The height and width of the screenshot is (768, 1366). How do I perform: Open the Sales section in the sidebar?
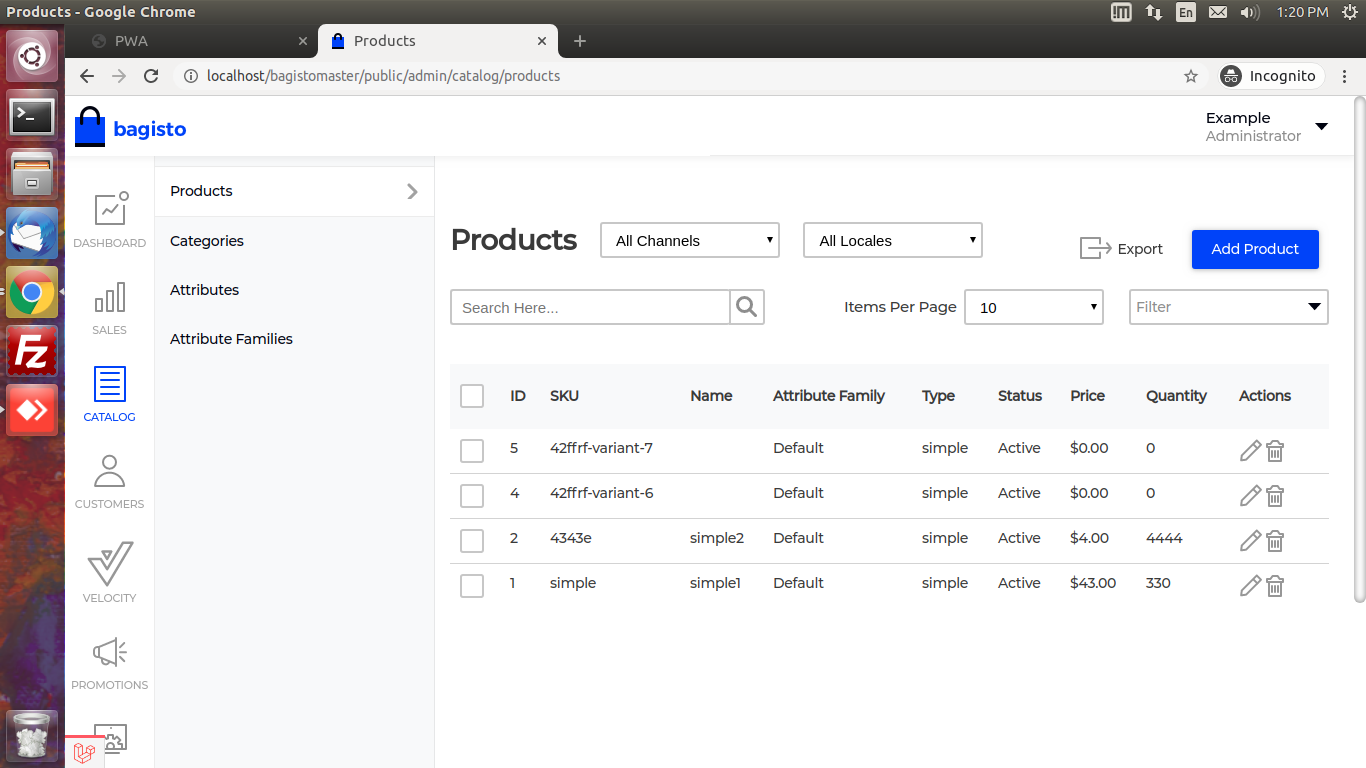(x=109, y=308)
